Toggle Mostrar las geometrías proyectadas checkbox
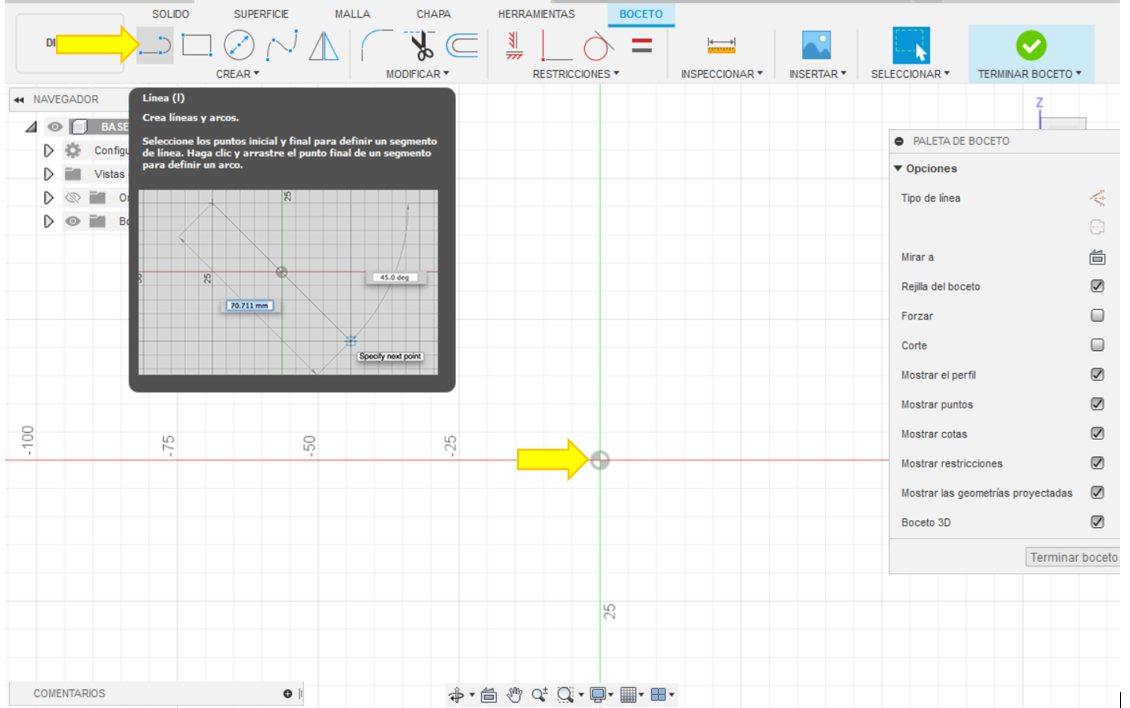 tap(1097, 492)
